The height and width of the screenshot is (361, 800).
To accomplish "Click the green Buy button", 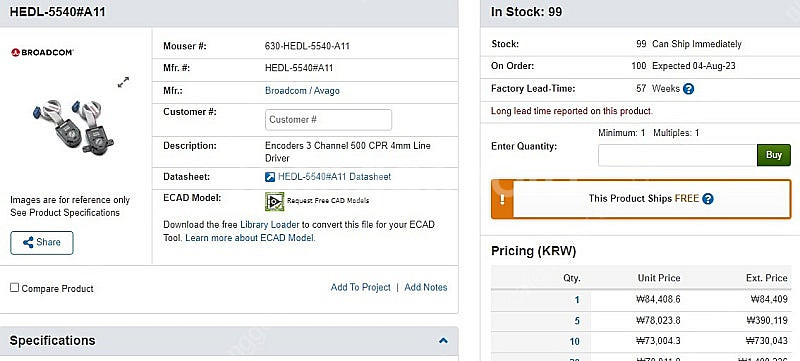I will coord(773,155).
